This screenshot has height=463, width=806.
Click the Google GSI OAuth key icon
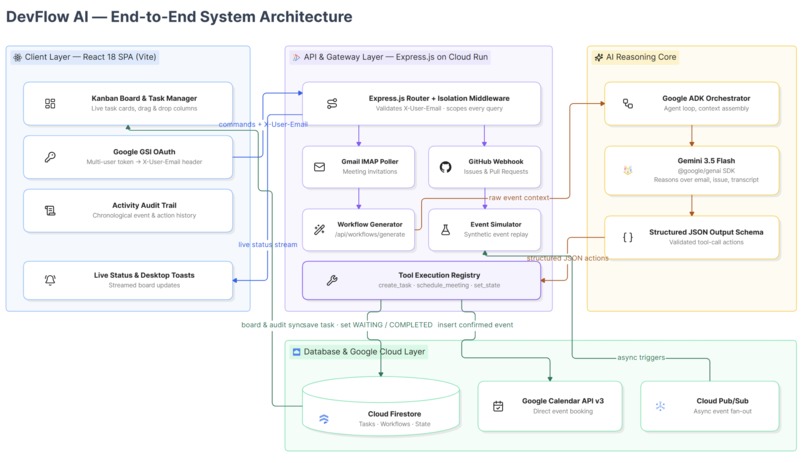pos(50,157)
